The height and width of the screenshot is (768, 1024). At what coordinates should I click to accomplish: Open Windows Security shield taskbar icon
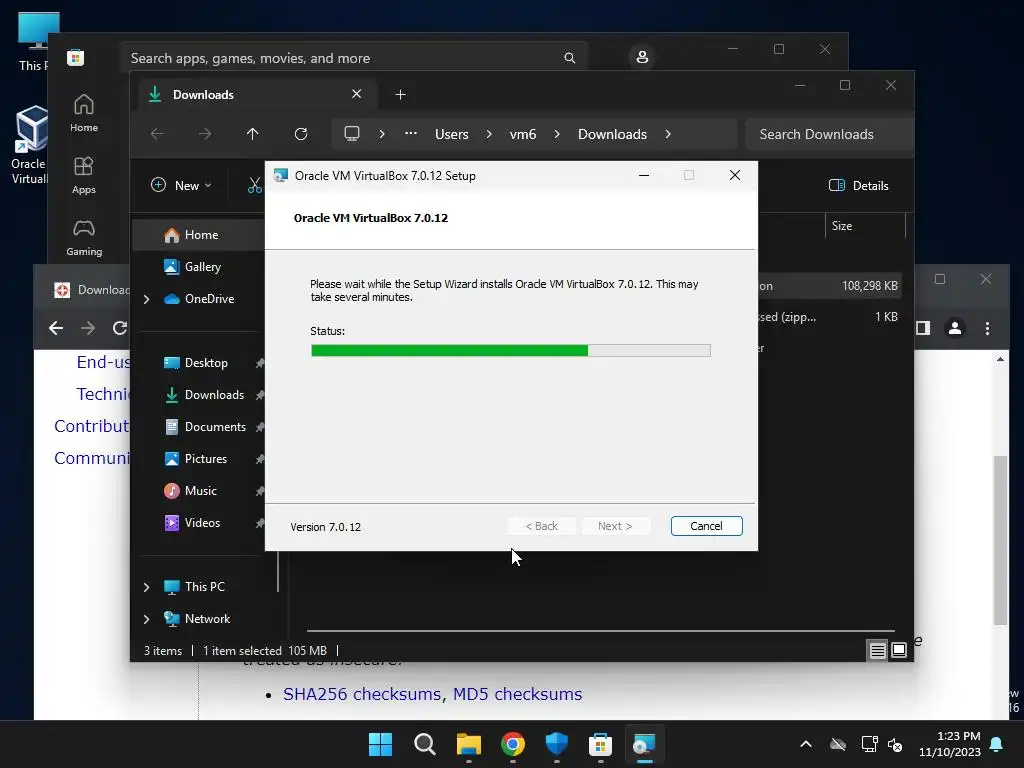(x=556, y=744)
